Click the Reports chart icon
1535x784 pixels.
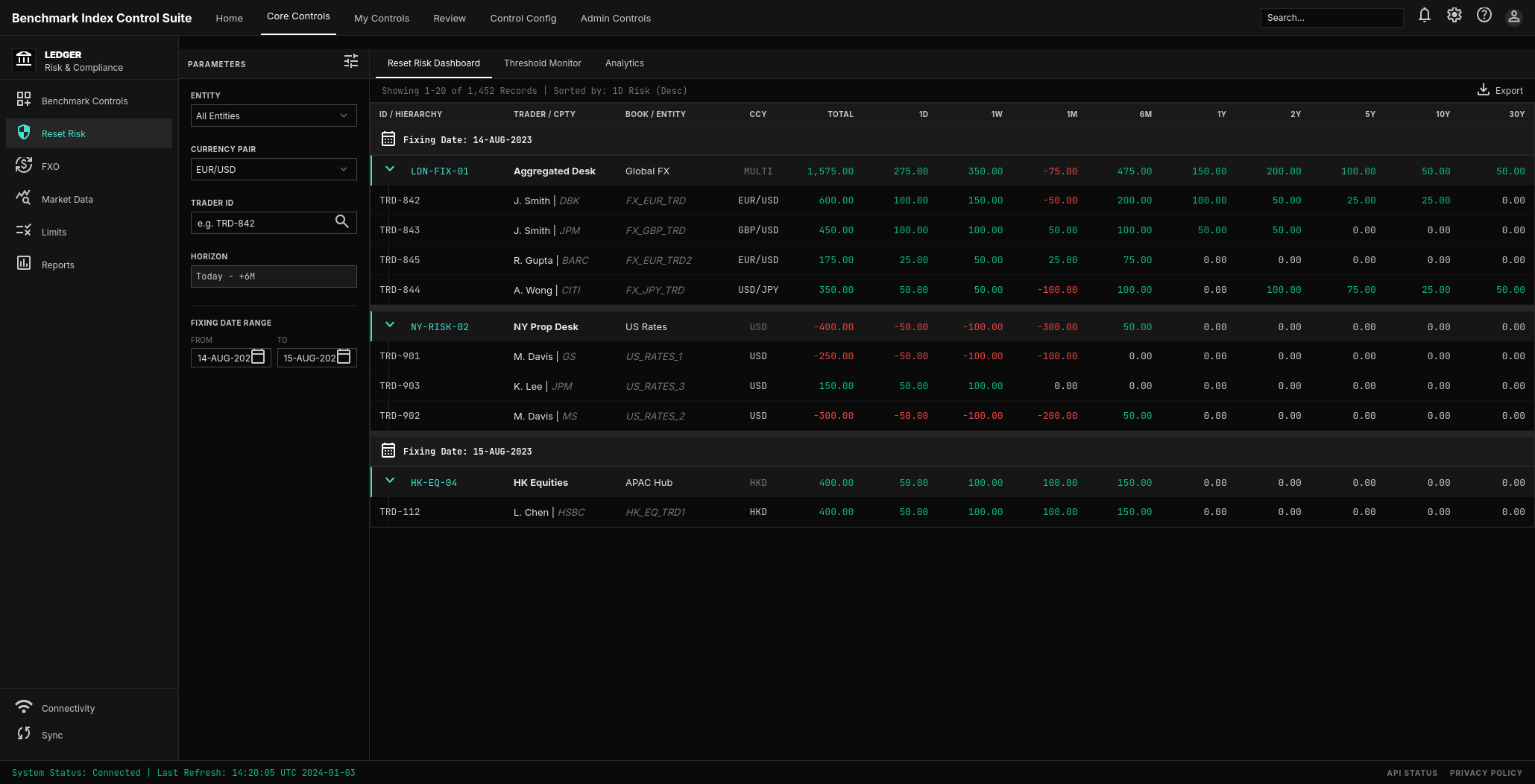24,263
